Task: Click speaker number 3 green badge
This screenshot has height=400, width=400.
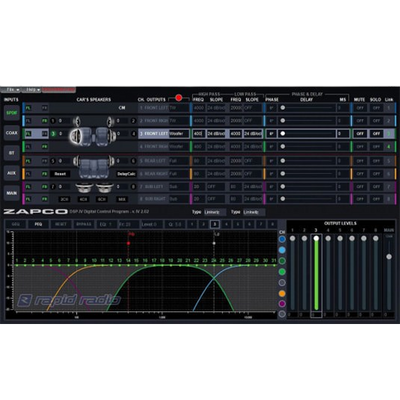Action: pos(53,134)
